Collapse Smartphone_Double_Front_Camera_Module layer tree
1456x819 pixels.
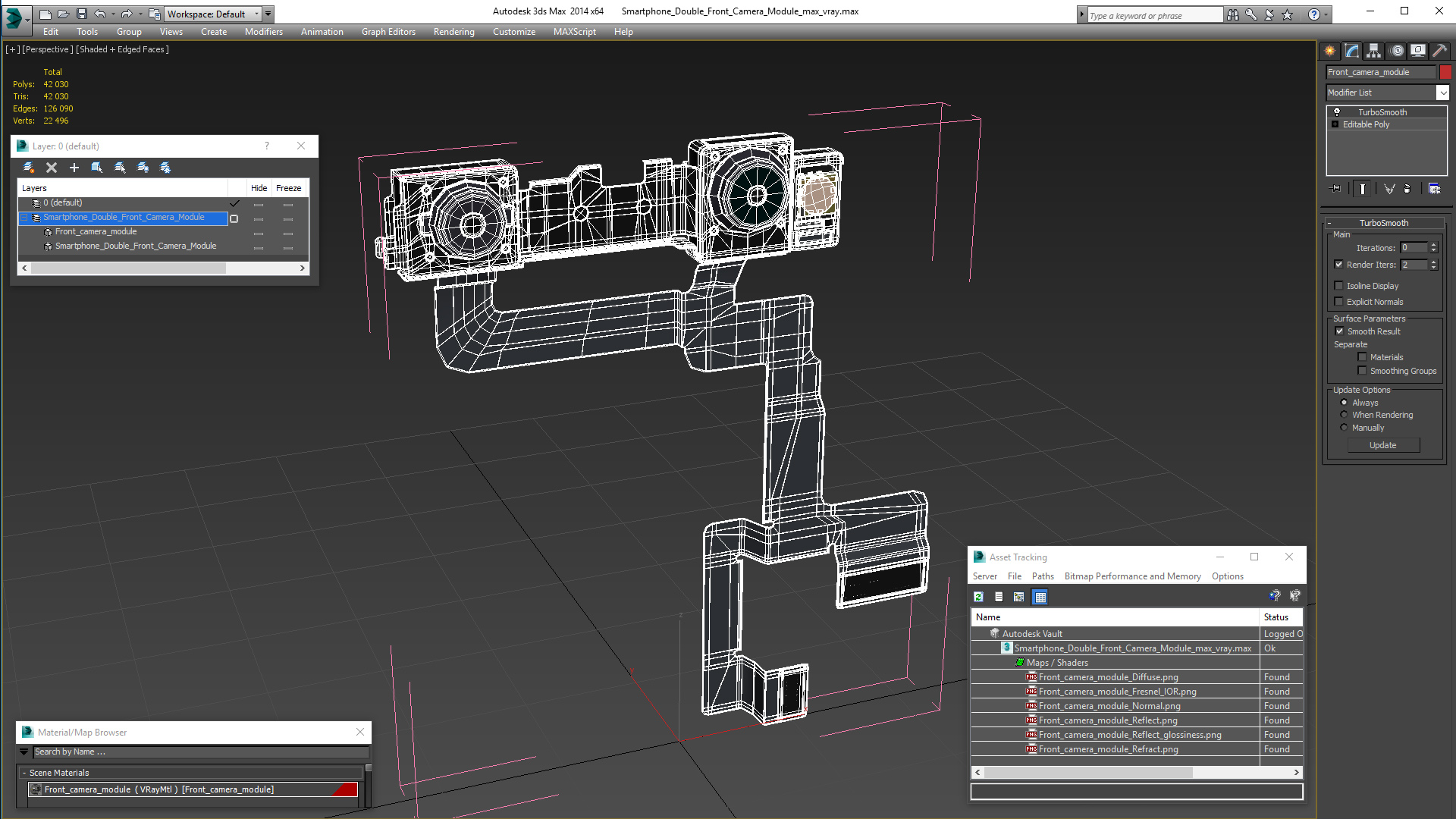24,218
